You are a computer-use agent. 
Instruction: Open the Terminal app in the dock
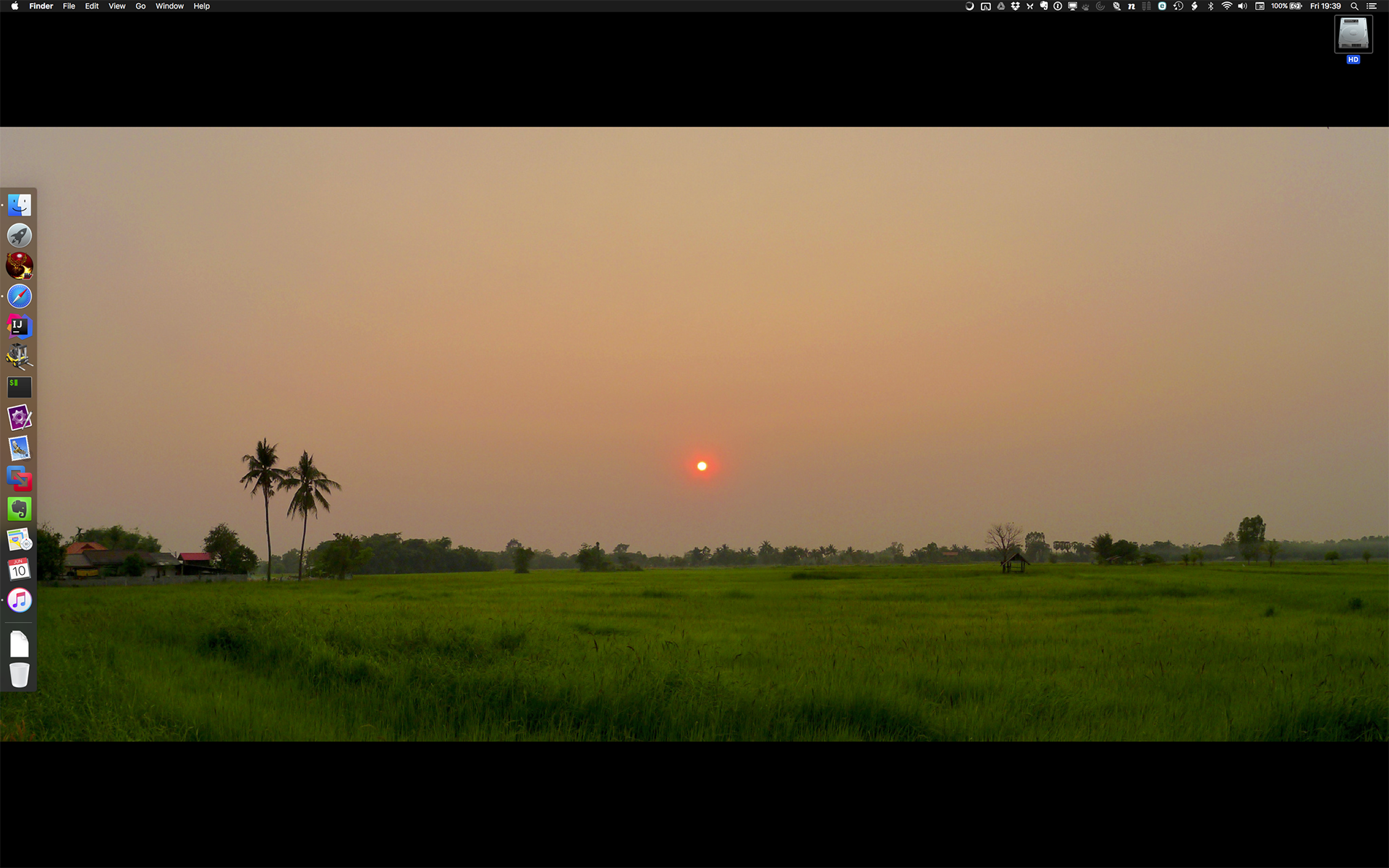20,387
